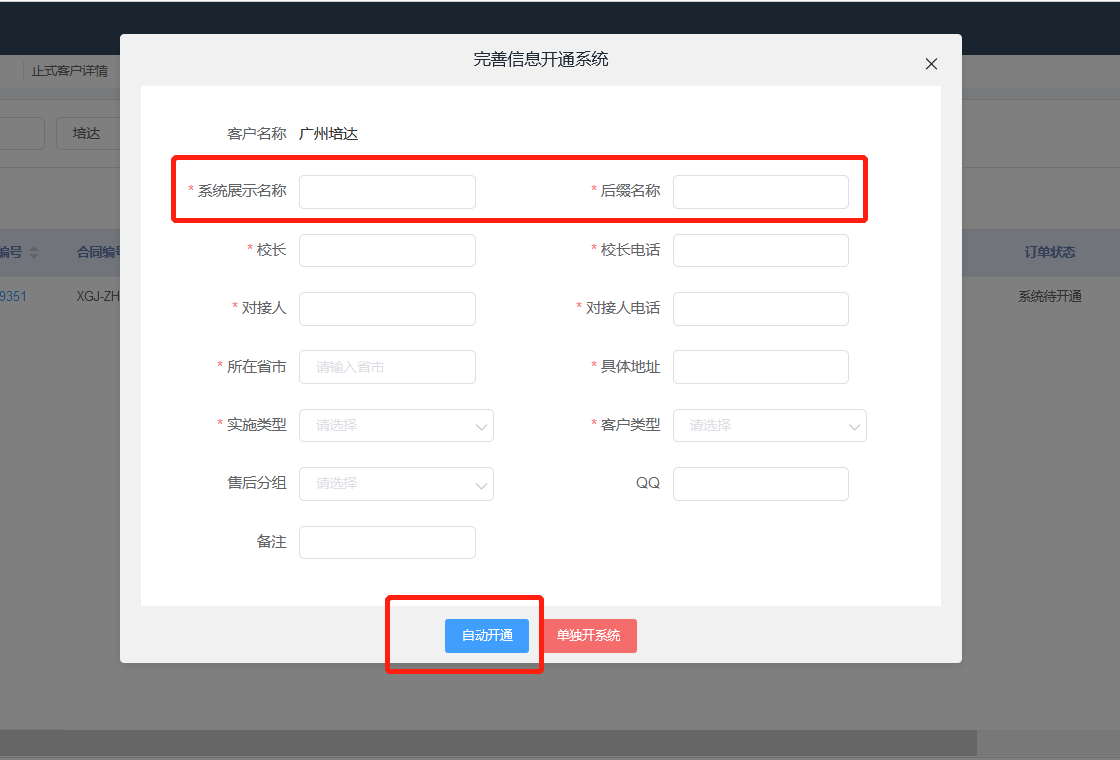
Task: Click the QQ input field
Action: point(761,484)
